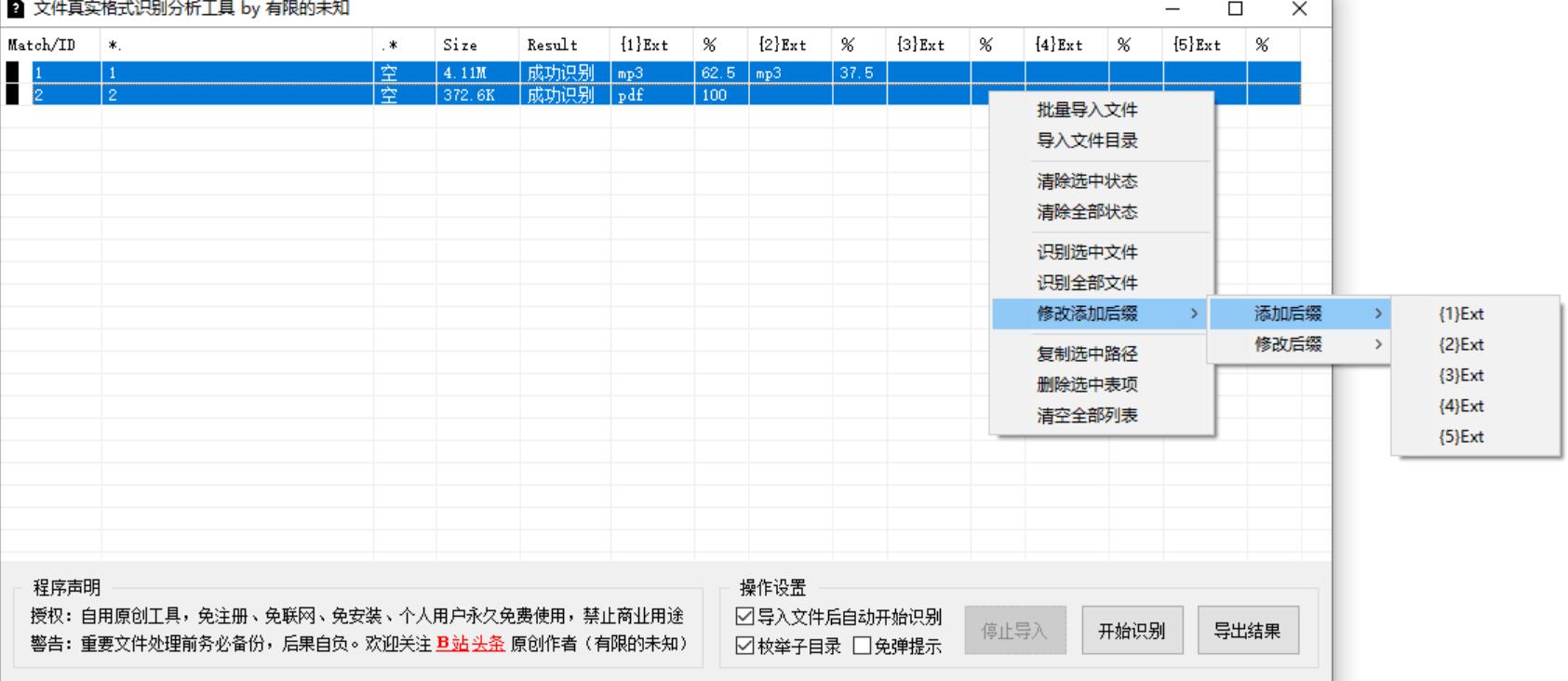
Task: Enable 免弹提示 checkbox
Action: click(x=862, y=646)
